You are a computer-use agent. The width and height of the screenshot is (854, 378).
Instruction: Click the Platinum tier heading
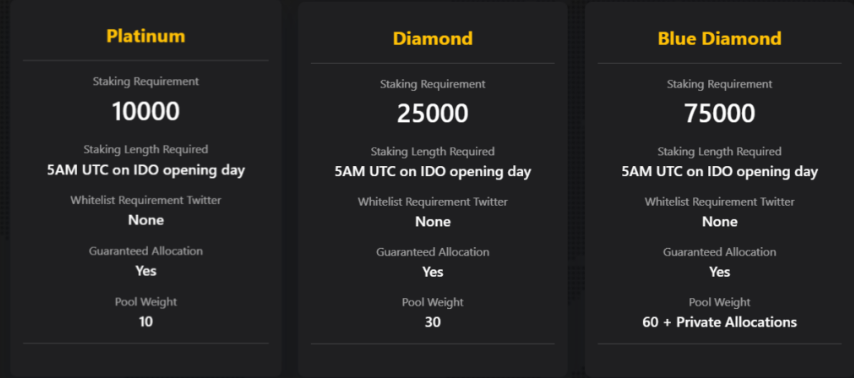pos(145,36)
